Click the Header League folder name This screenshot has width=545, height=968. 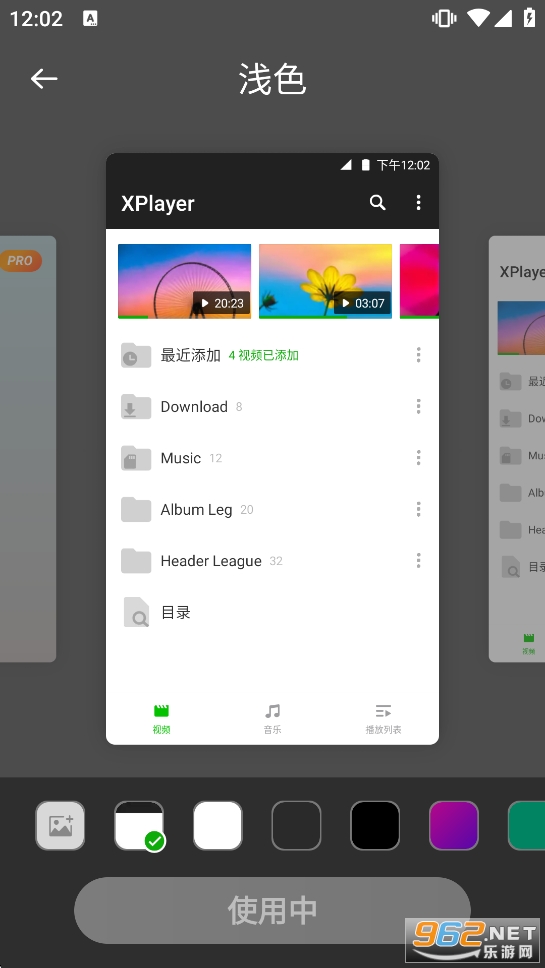(211, 561)
